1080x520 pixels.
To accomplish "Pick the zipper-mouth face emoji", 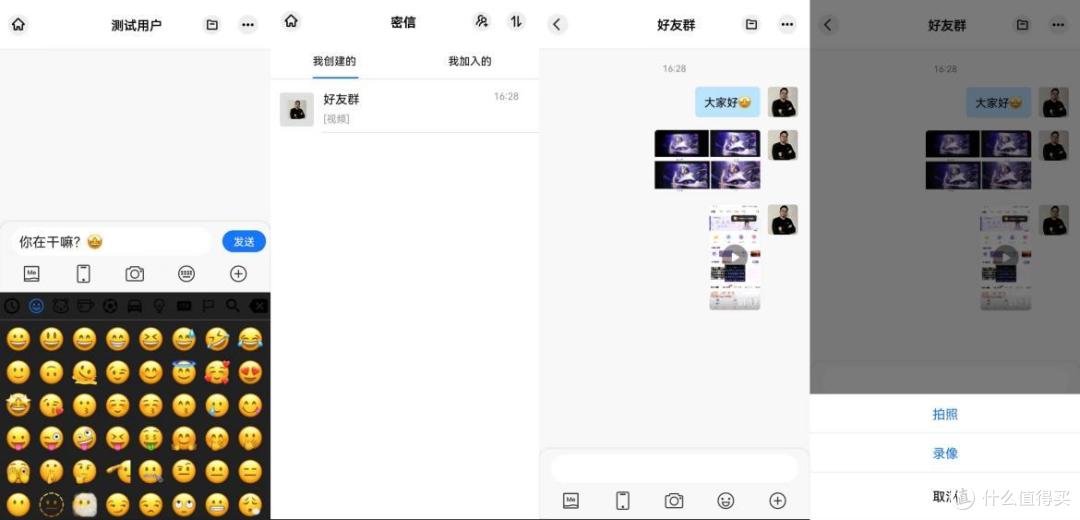I will [151, 471].
